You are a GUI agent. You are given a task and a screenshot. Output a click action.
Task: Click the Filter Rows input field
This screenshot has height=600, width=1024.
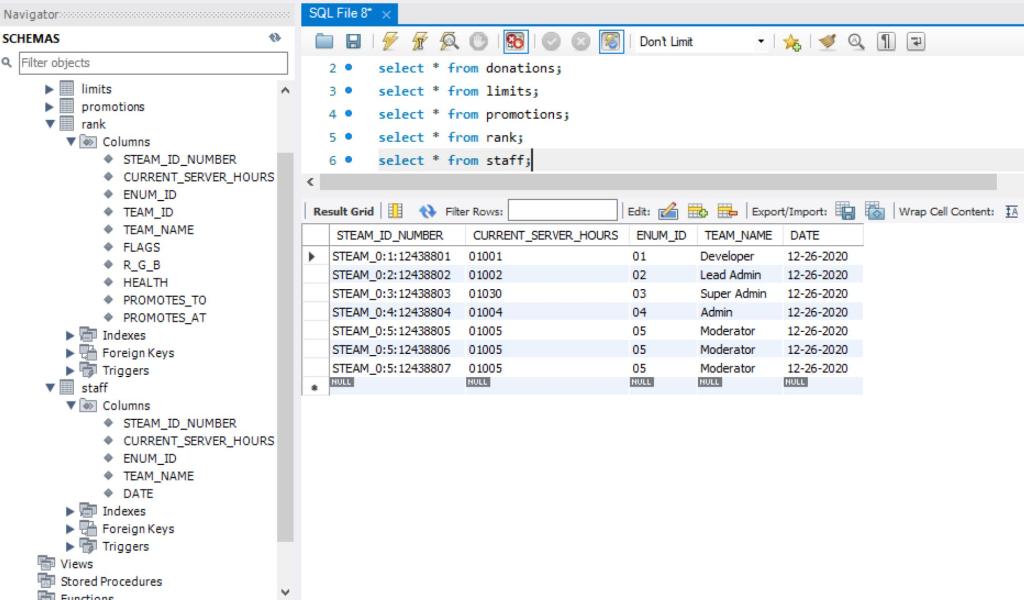pos(565,210)
